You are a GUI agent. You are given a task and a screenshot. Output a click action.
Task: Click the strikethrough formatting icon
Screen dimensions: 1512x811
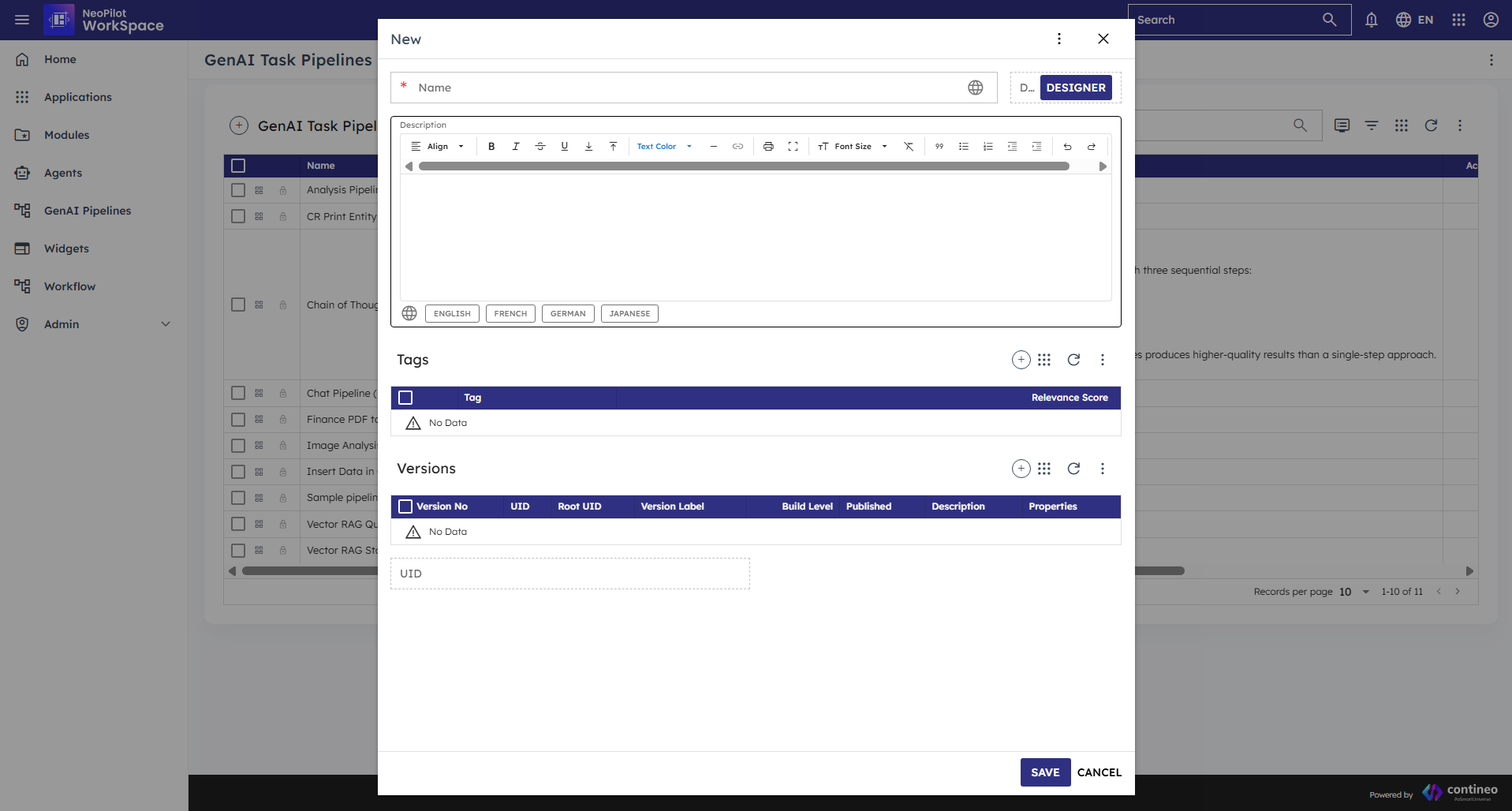tap(540, 147)
